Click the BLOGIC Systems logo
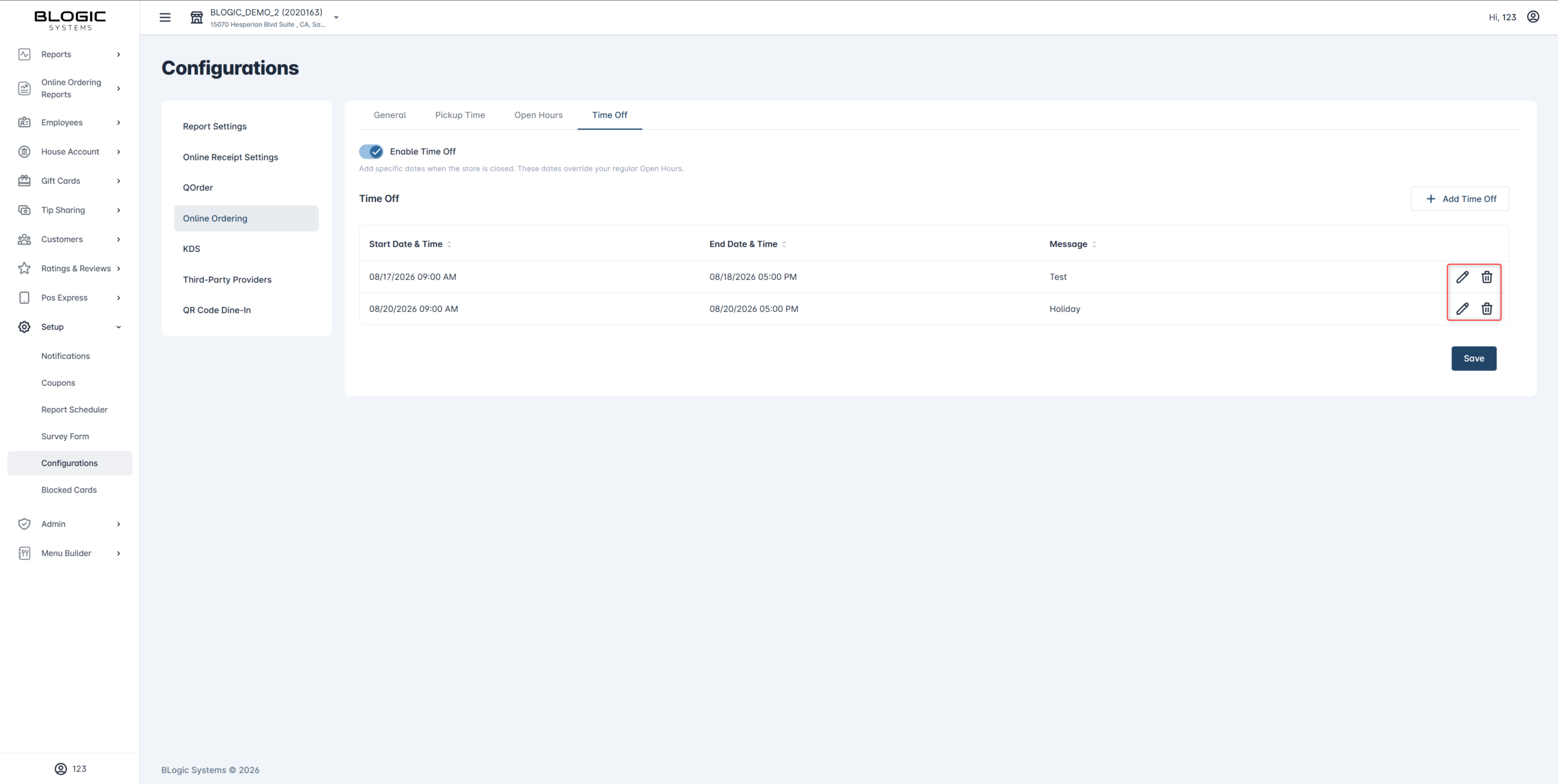The height and width of the screenshot is (784, 1558). [x=70, y=20]
